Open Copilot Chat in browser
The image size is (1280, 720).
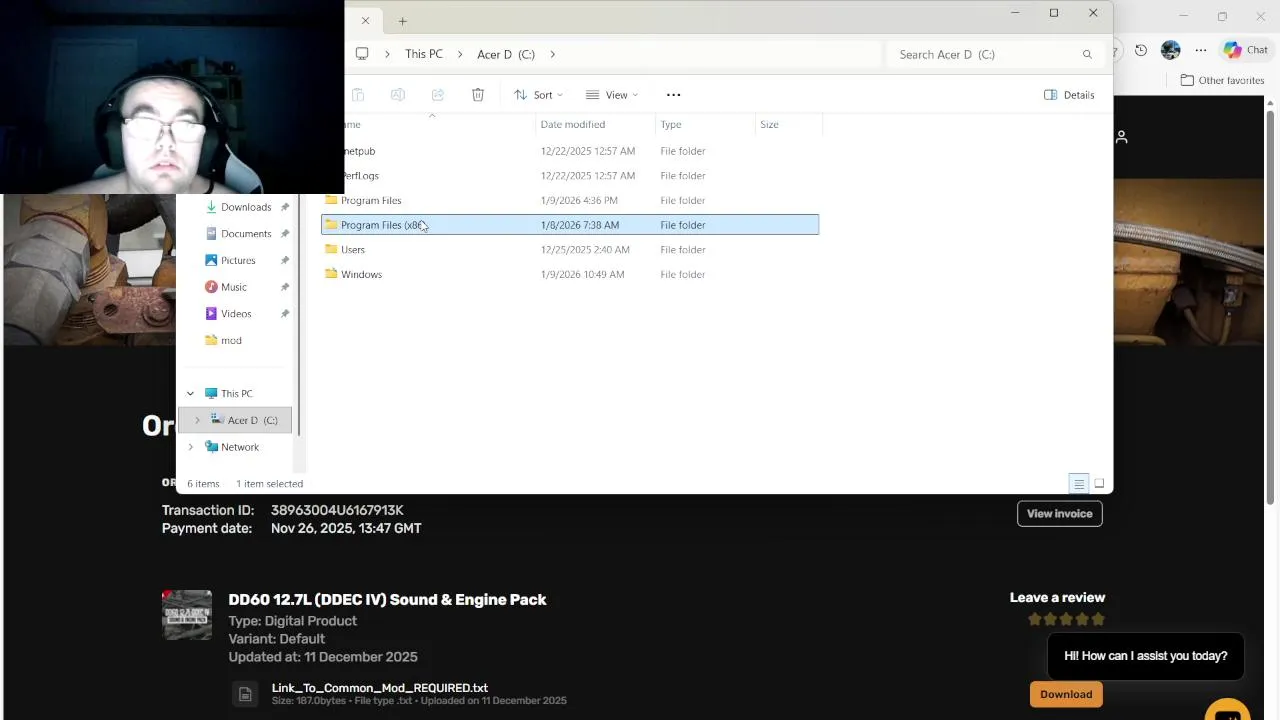1246,50
